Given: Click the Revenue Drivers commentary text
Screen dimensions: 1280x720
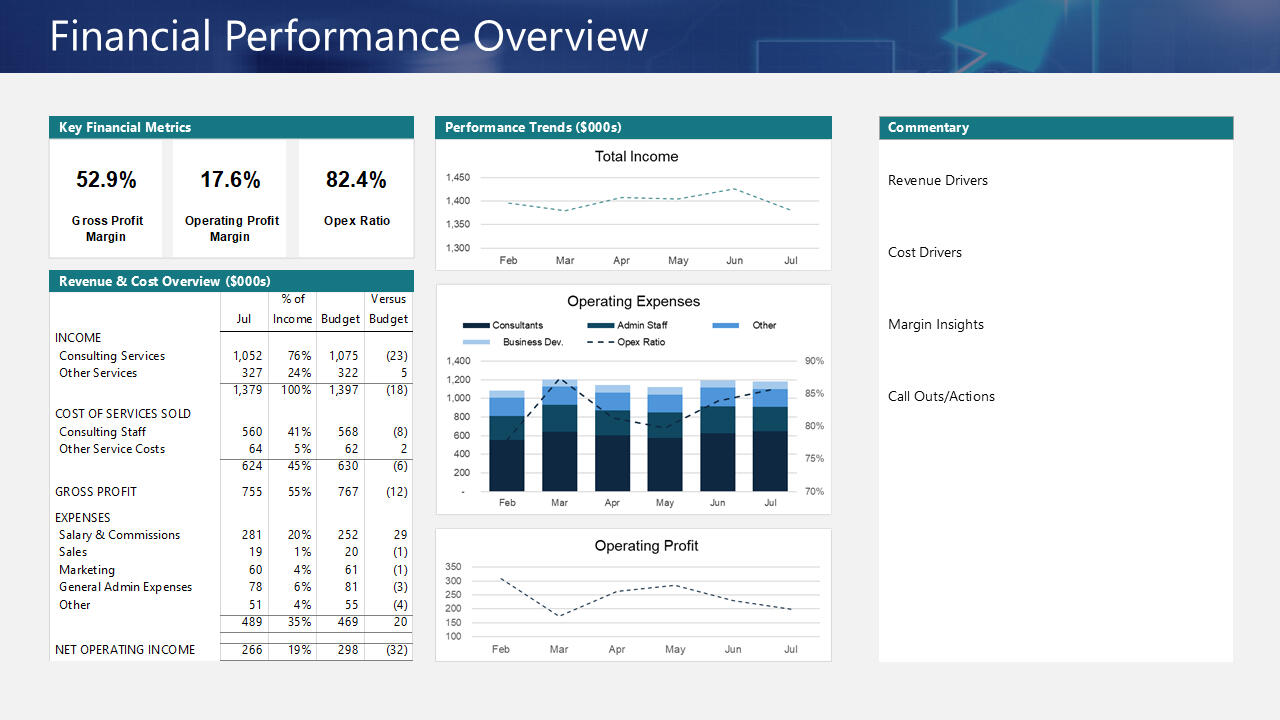Looking at the screenshot, I should 937,180.
